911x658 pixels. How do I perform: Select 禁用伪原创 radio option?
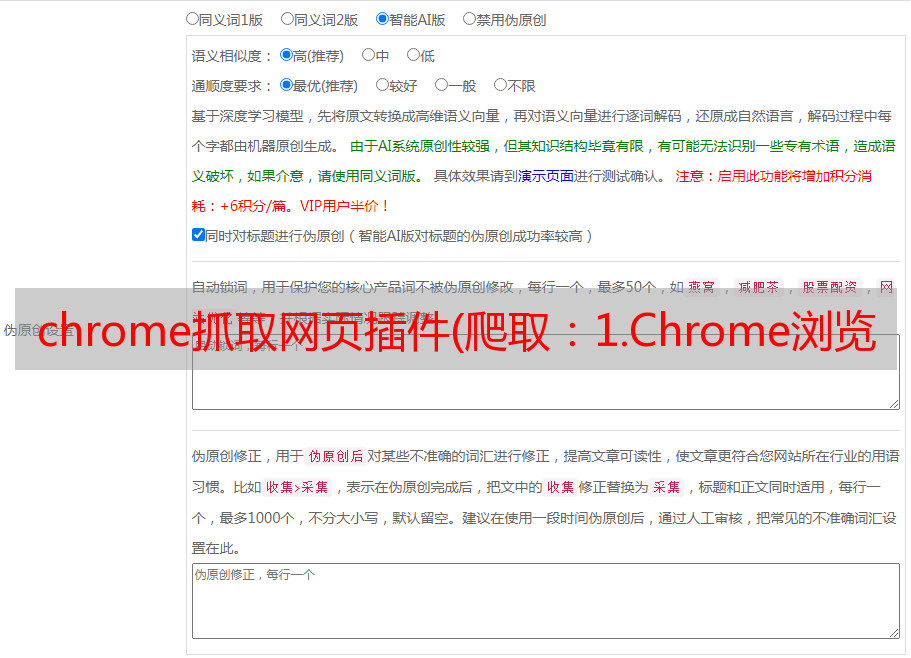[x=469, y=19]
